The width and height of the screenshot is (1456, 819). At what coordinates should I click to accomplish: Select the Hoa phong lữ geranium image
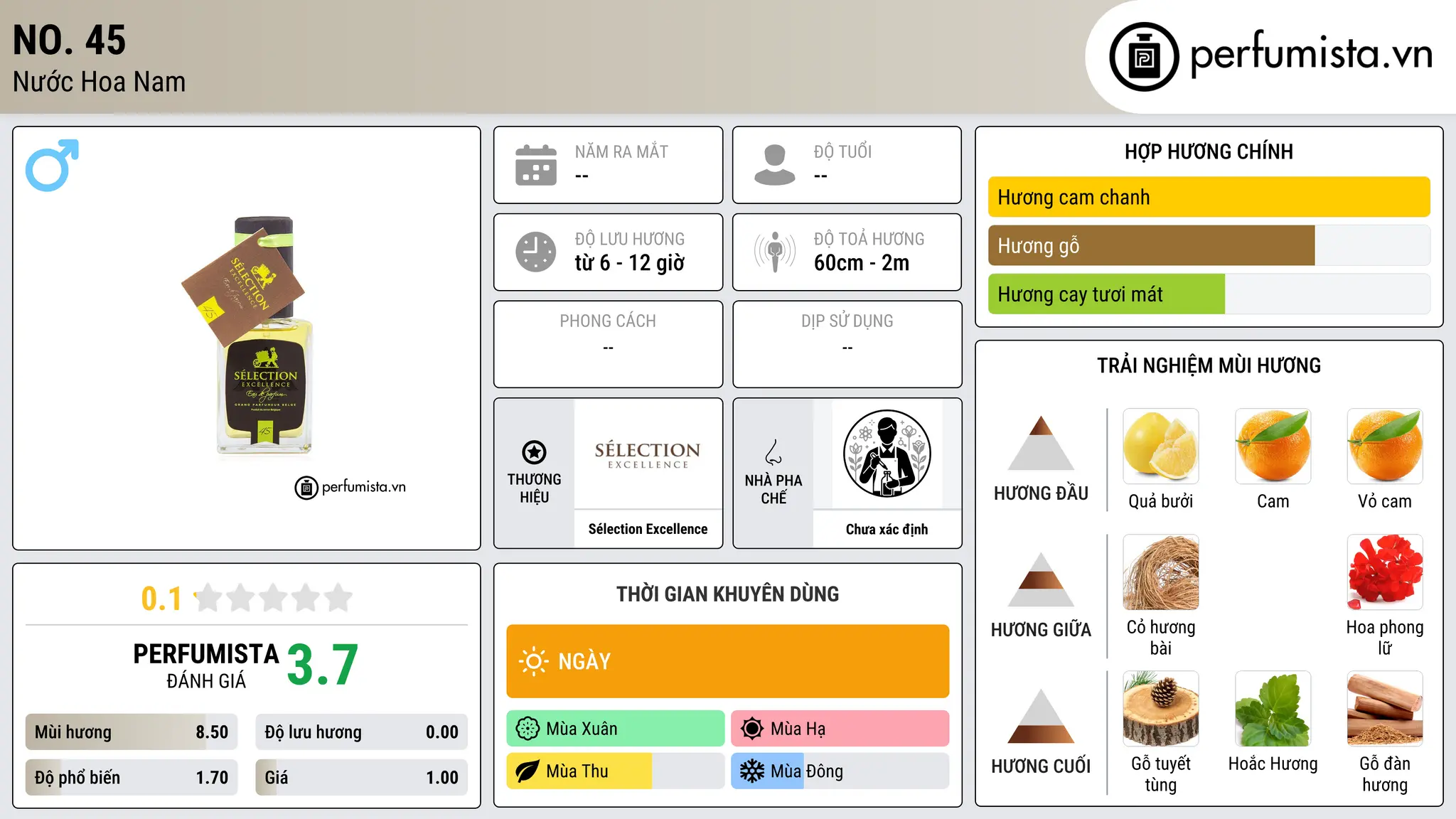(1385, 572)
